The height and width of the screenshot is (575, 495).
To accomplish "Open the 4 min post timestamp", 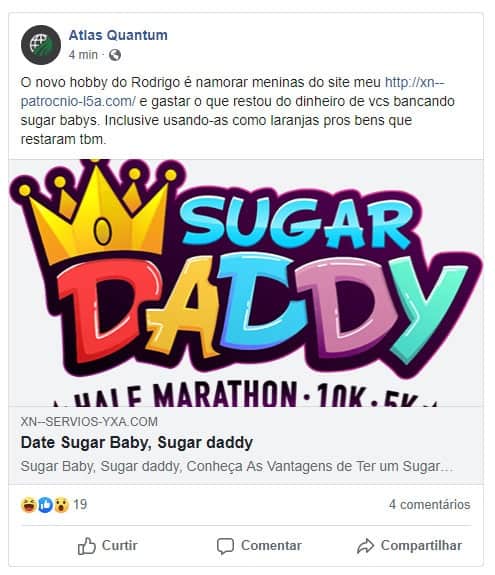I will tap(83, 55).
